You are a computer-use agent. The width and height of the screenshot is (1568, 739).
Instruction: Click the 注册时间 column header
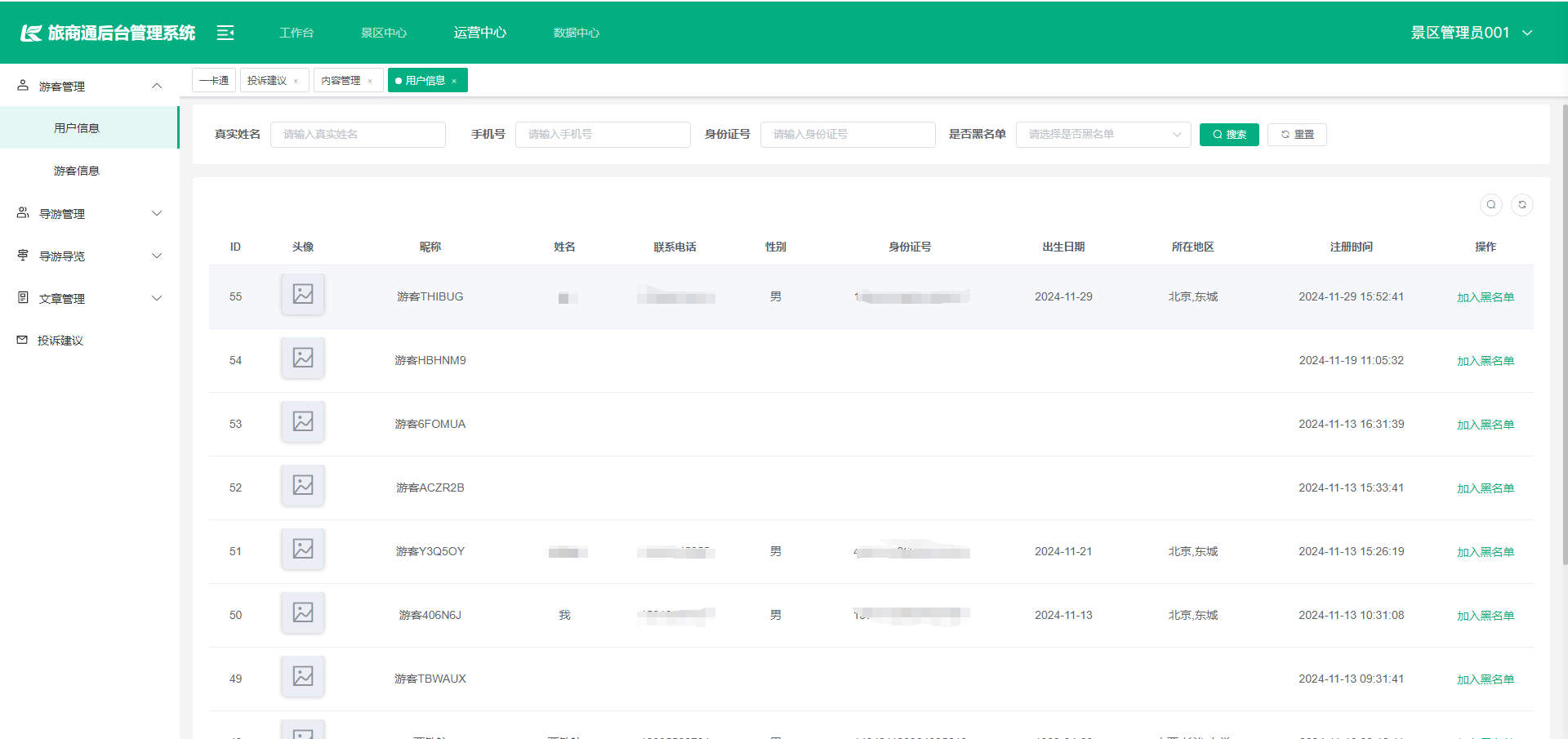coord(1352,247)
